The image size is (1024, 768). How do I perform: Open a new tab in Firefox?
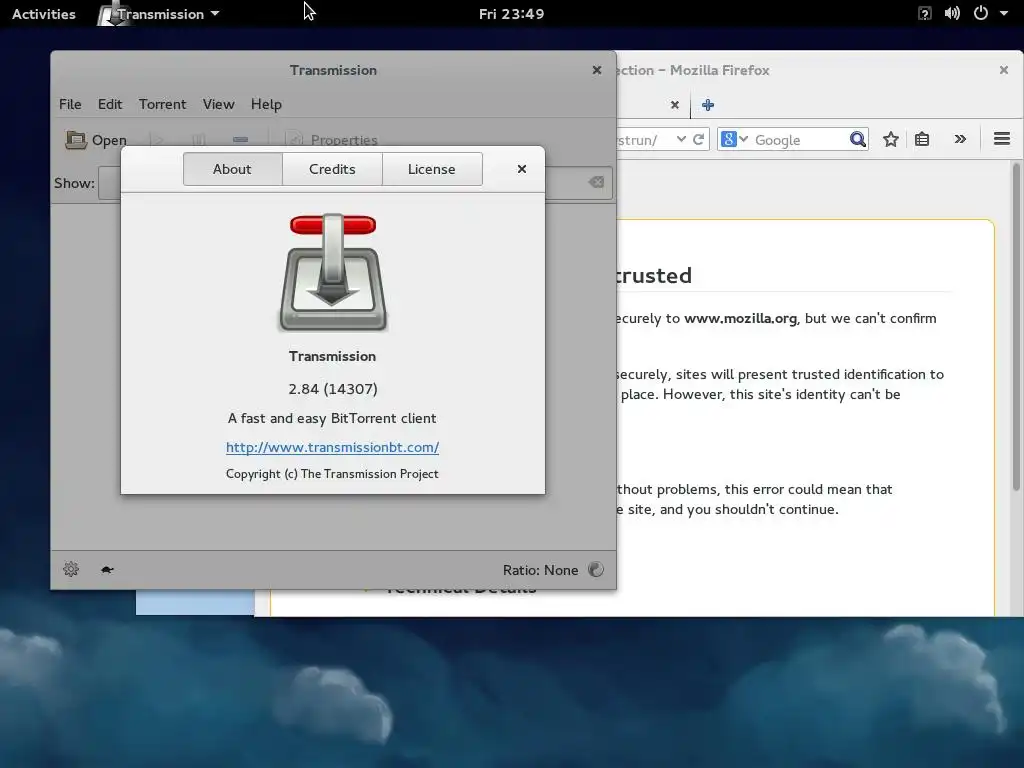click(x=708, y=104)
